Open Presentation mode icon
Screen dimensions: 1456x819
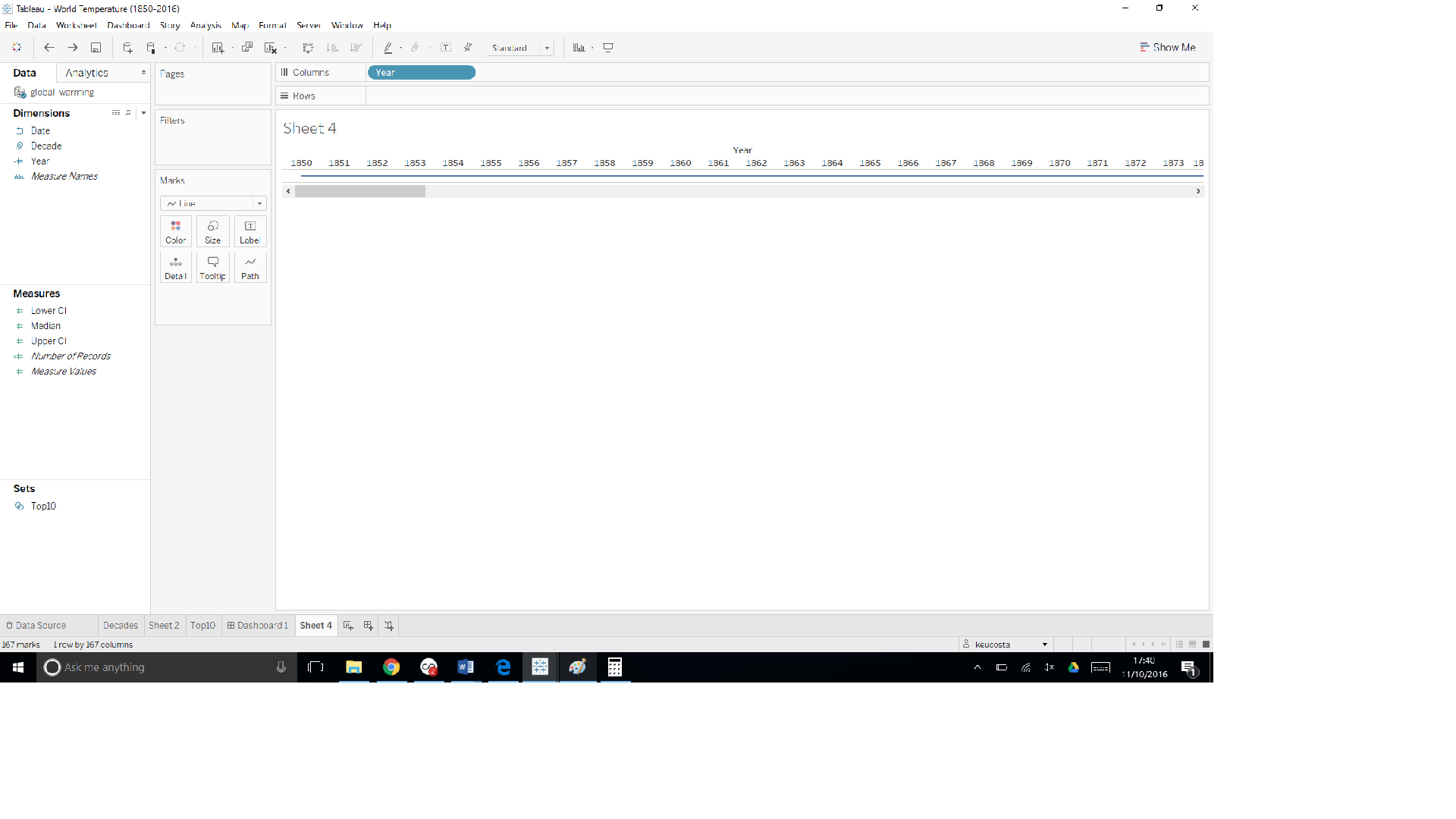(x=608, y=48)
